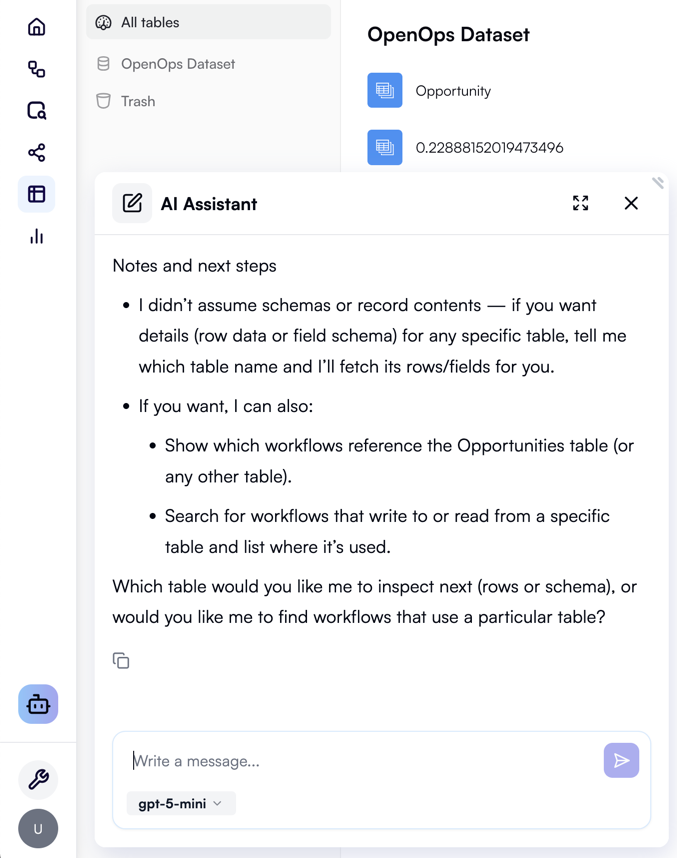Open the workflows icon in the sidebar

36,69
